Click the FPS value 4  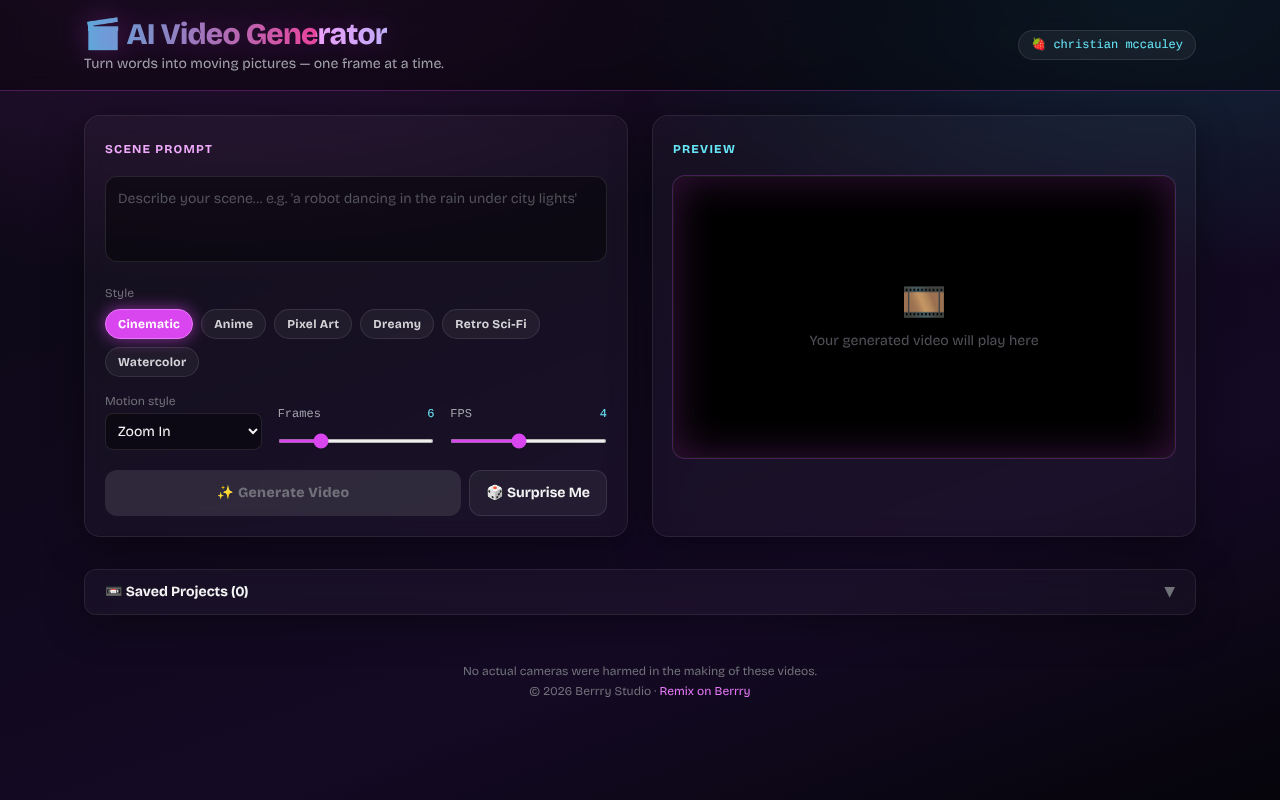click(x=603, y=413)
